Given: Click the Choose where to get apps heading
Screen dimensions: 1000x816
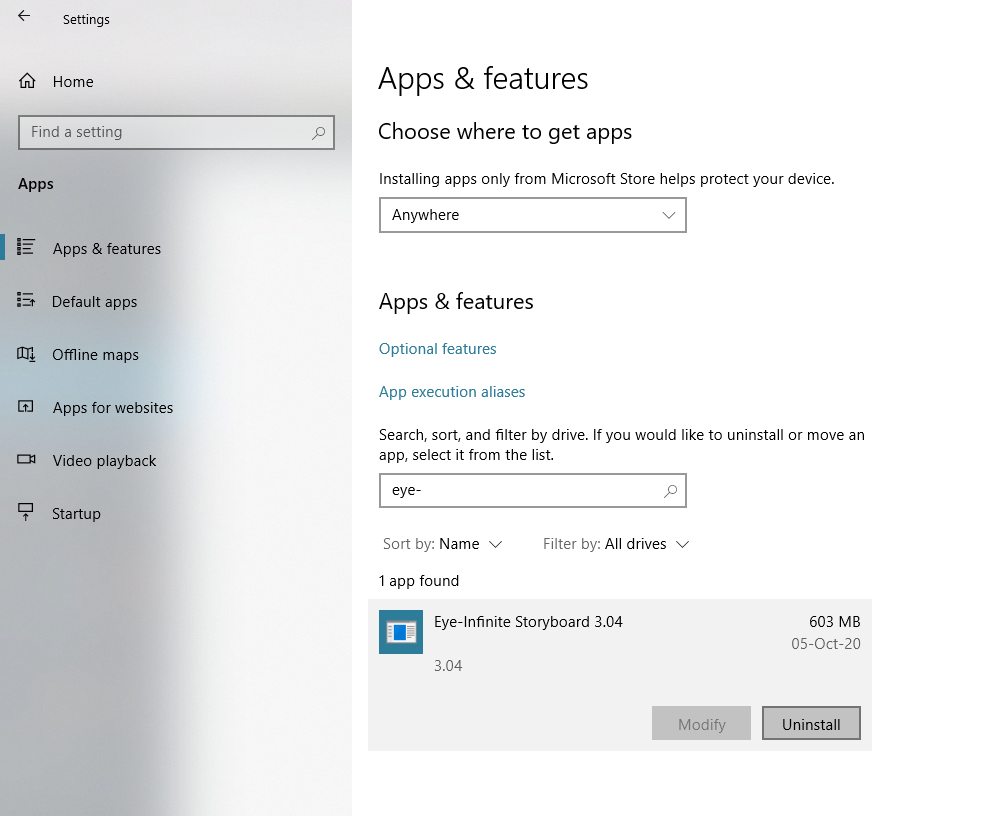Looking at the screenshot, I should [x=504, y=132].
